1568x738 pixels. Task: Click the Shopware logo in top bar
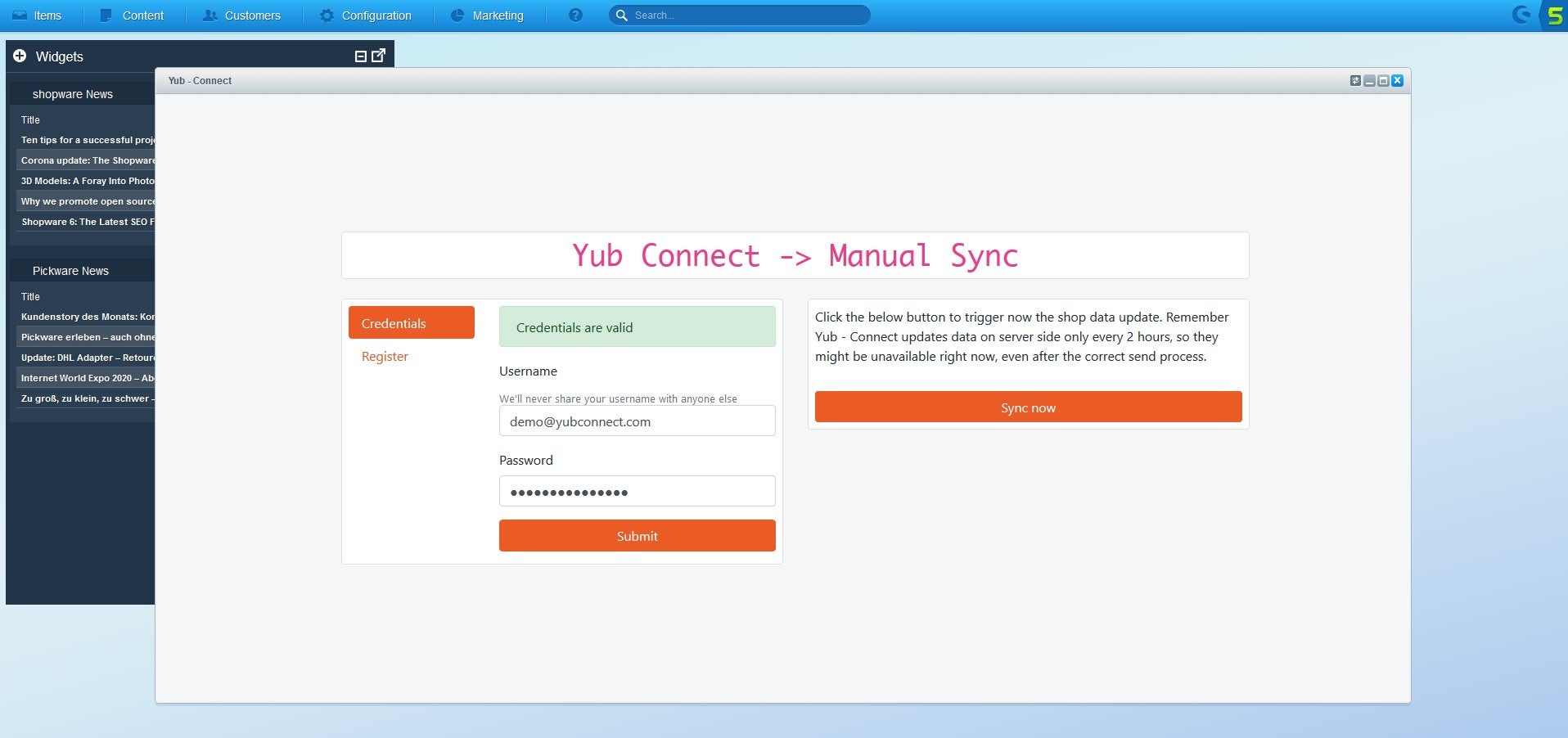[1521, 15]
